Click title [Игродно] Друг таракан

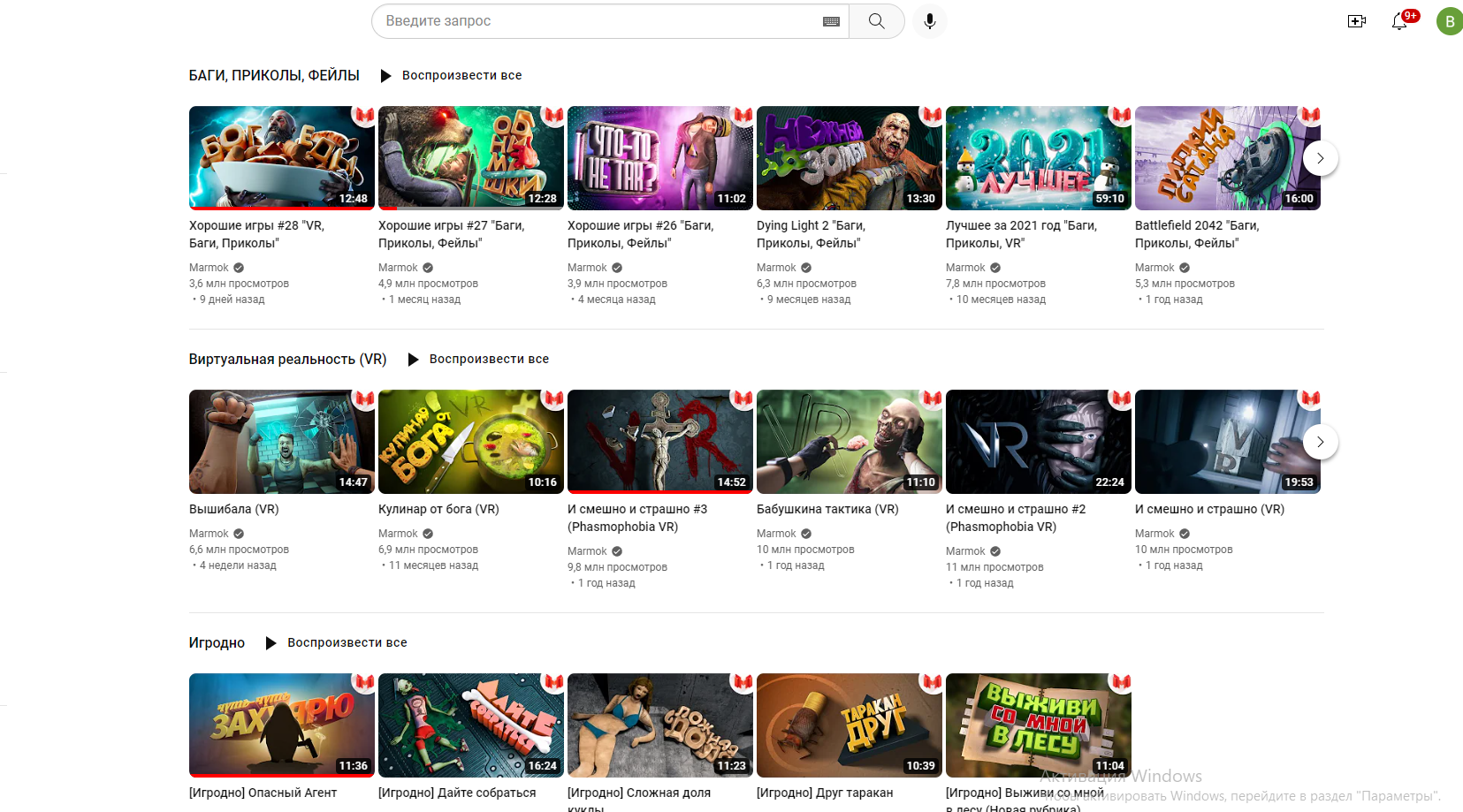pyautogui.click(x=825, y=793)
